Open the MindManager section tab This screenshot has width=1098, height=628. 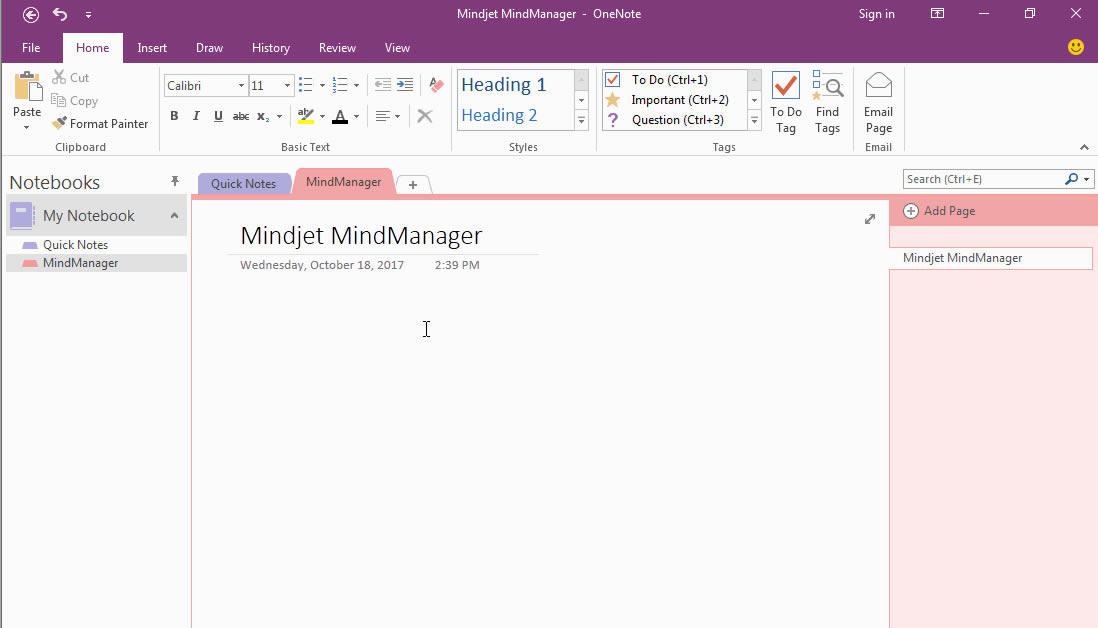343,182
